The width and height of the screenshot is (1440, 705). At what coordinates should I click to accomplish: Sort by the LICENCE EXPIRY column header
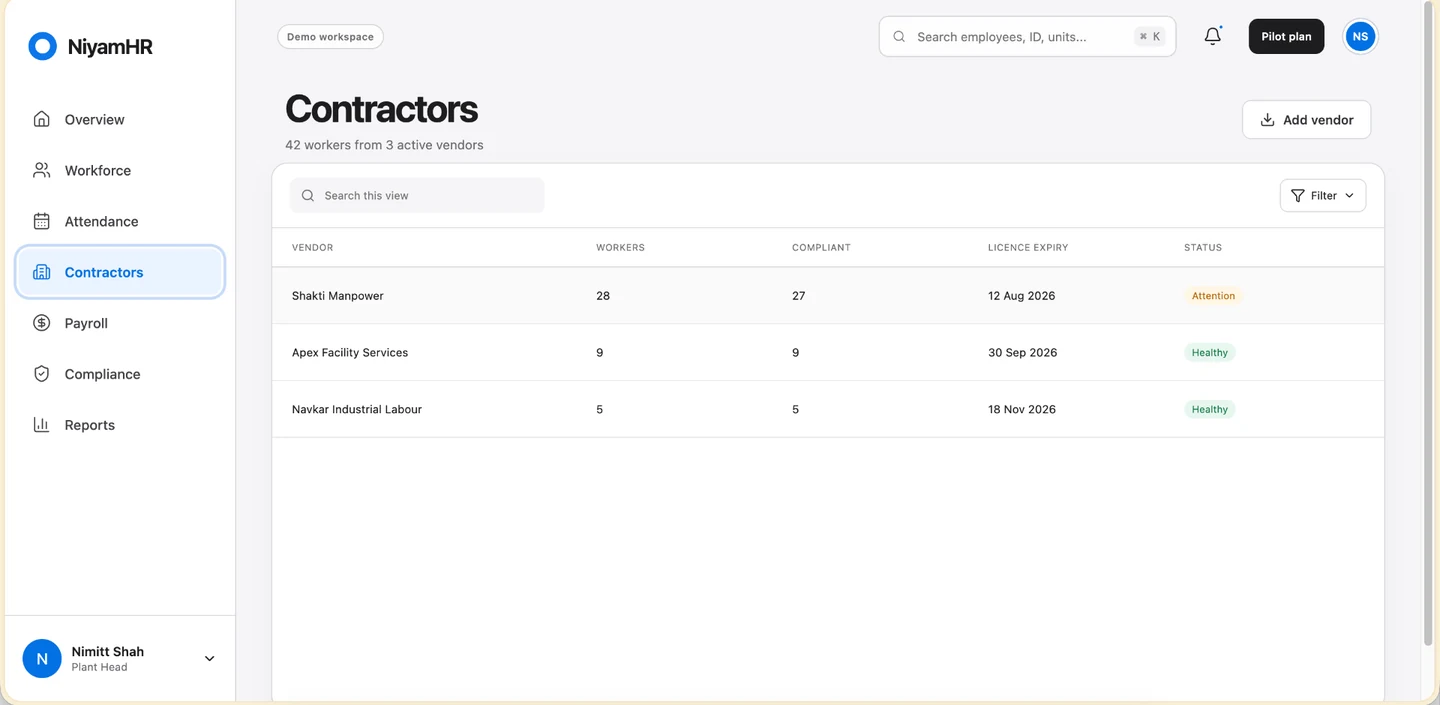[1028, 247]
